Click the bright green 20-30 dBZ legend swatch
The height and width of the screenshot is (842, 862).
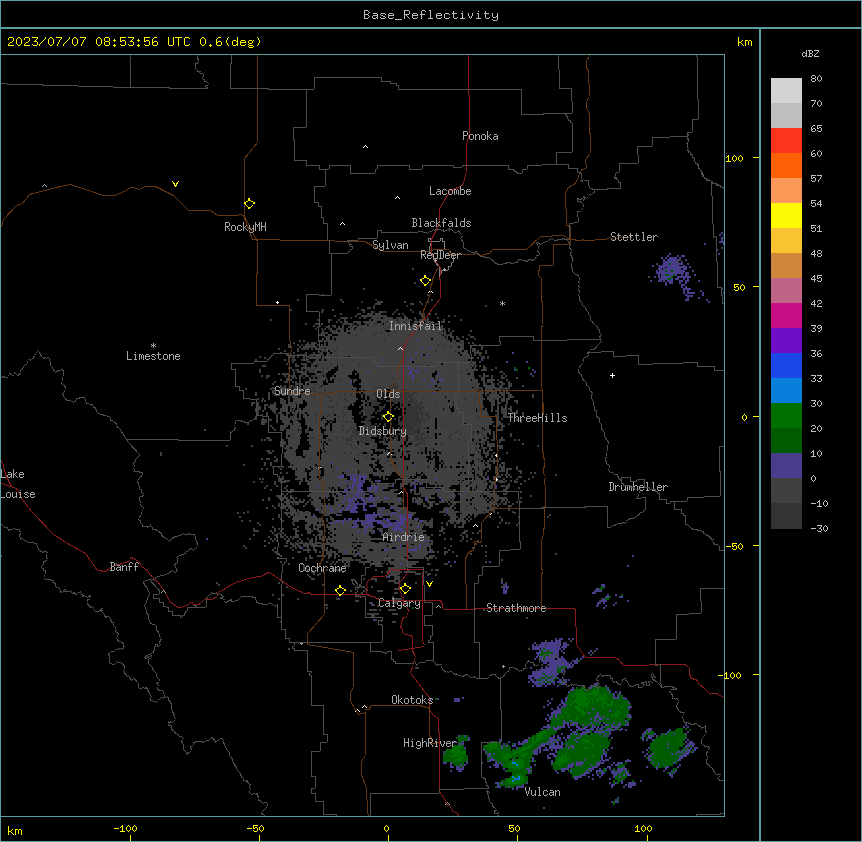click(786, 416)
